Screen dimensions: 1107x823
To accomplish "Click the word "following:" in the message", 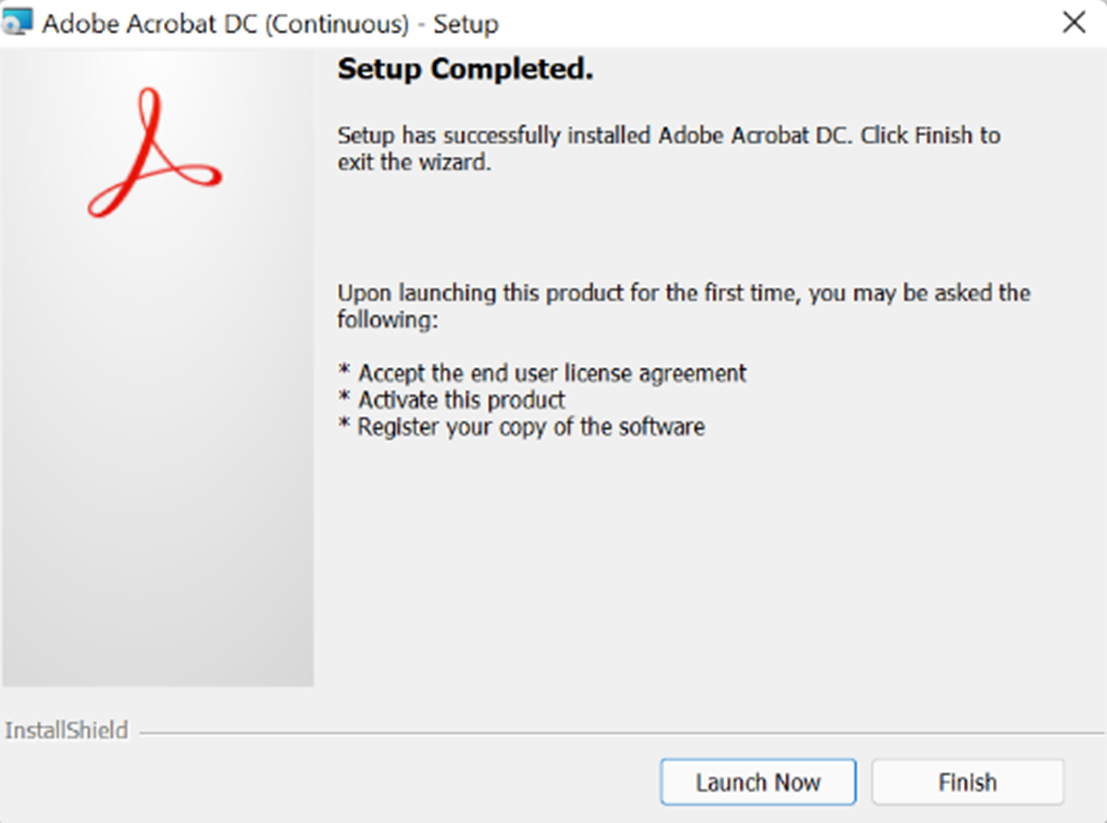I will pyautogui.click(x=388, y=321).
